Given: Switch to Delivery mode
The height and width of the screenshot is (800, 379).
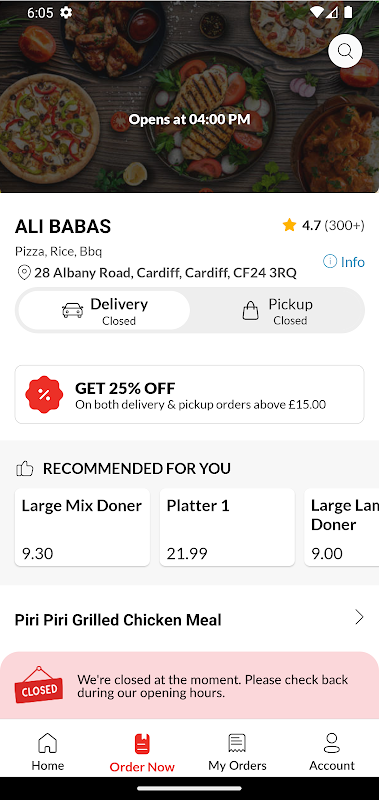Looking at the screenshot, I should click(x=105, y=310).
